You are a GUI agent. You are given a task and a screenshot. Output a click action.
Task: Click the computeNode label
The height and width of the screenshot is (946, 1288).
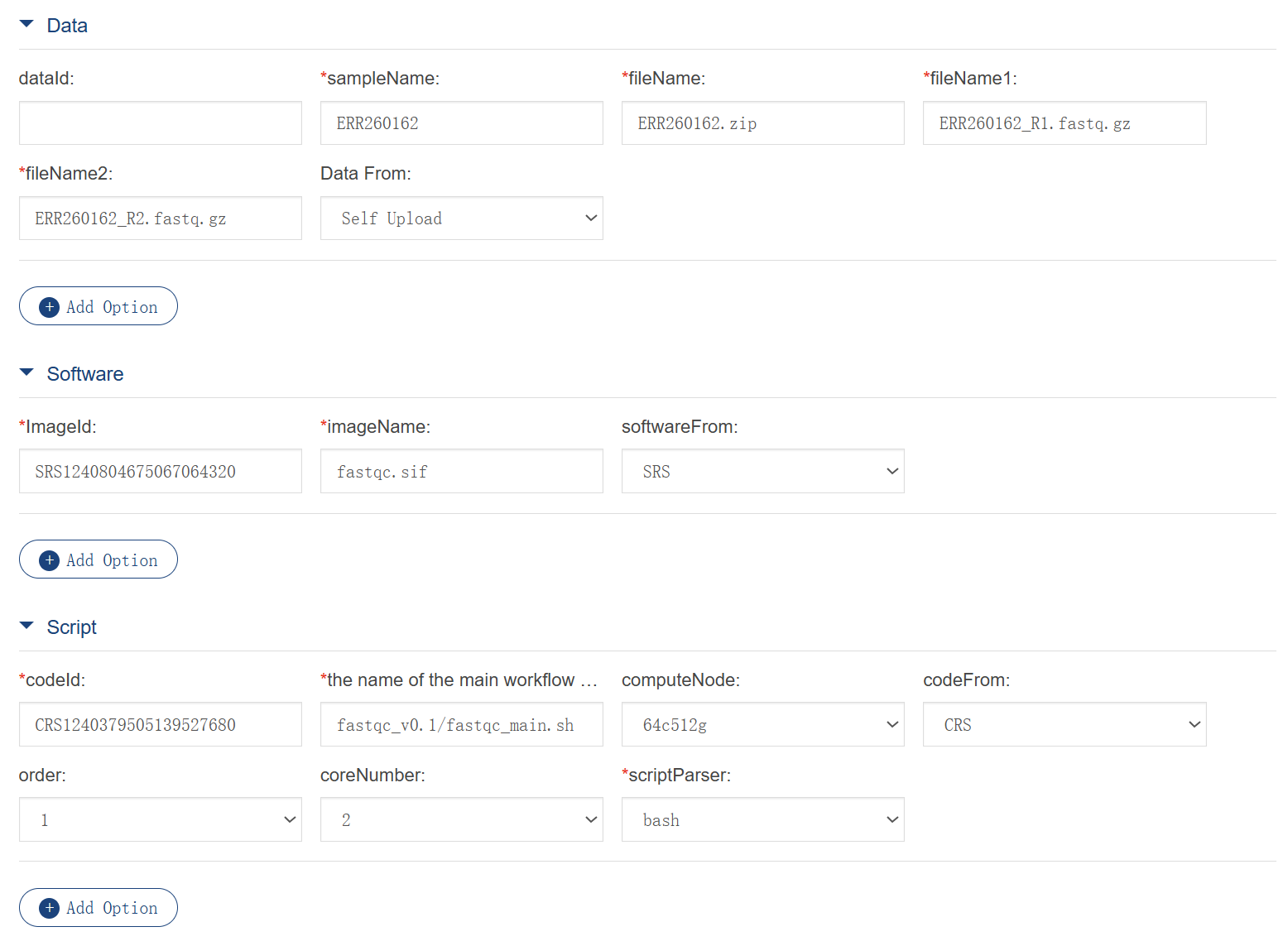(x=680, y=680)
